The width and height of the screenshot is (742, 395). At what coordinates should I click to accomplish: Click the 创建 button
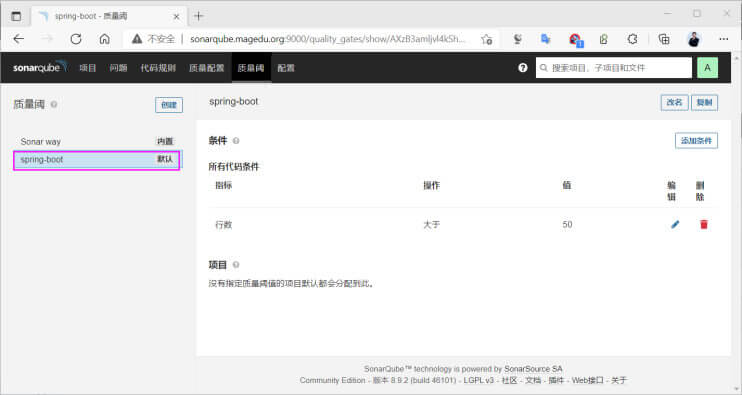click(x=169, y=105)
